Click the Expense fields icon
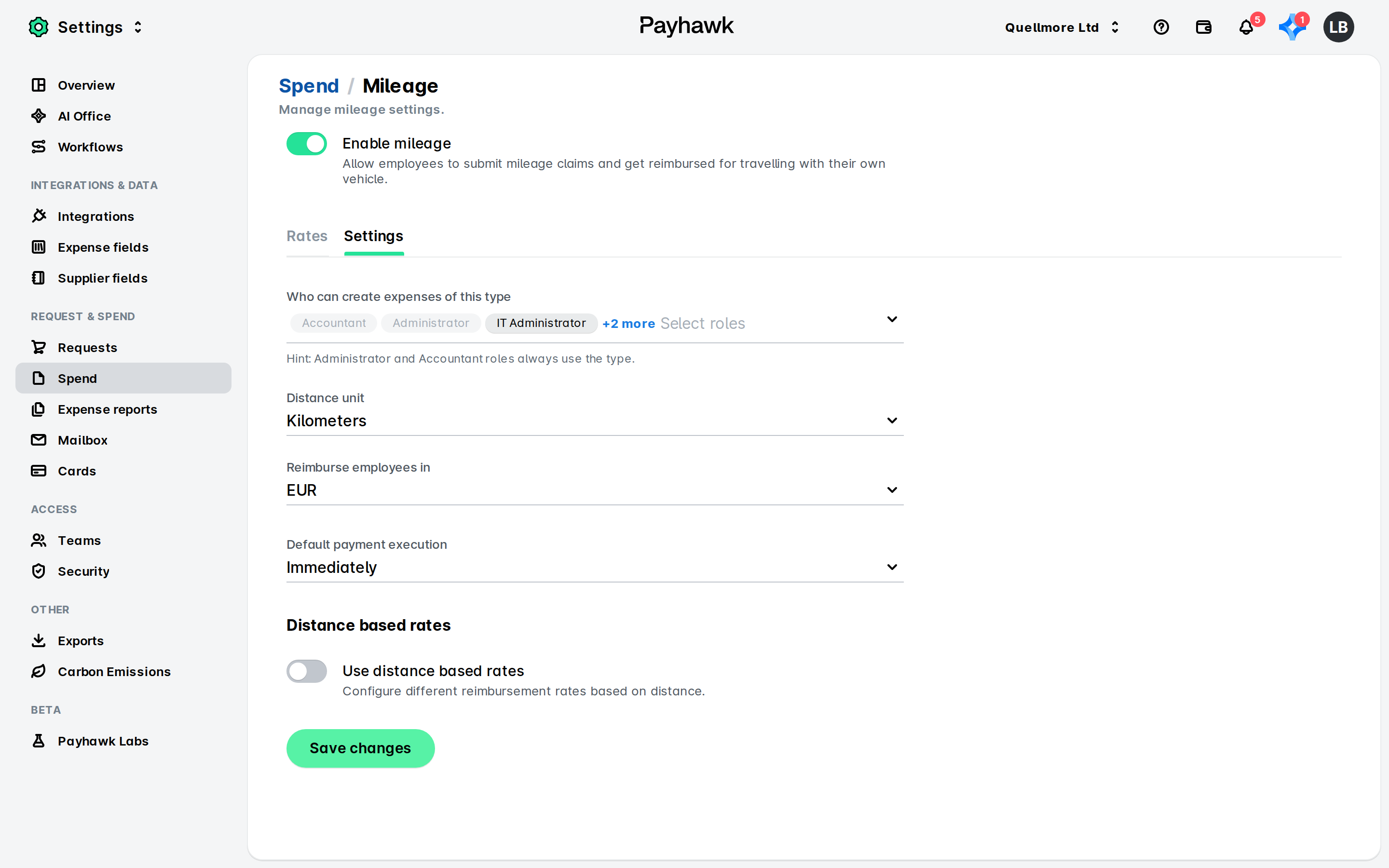The width and height of the screenshot is (1389, 868). [x=39, y=247]
